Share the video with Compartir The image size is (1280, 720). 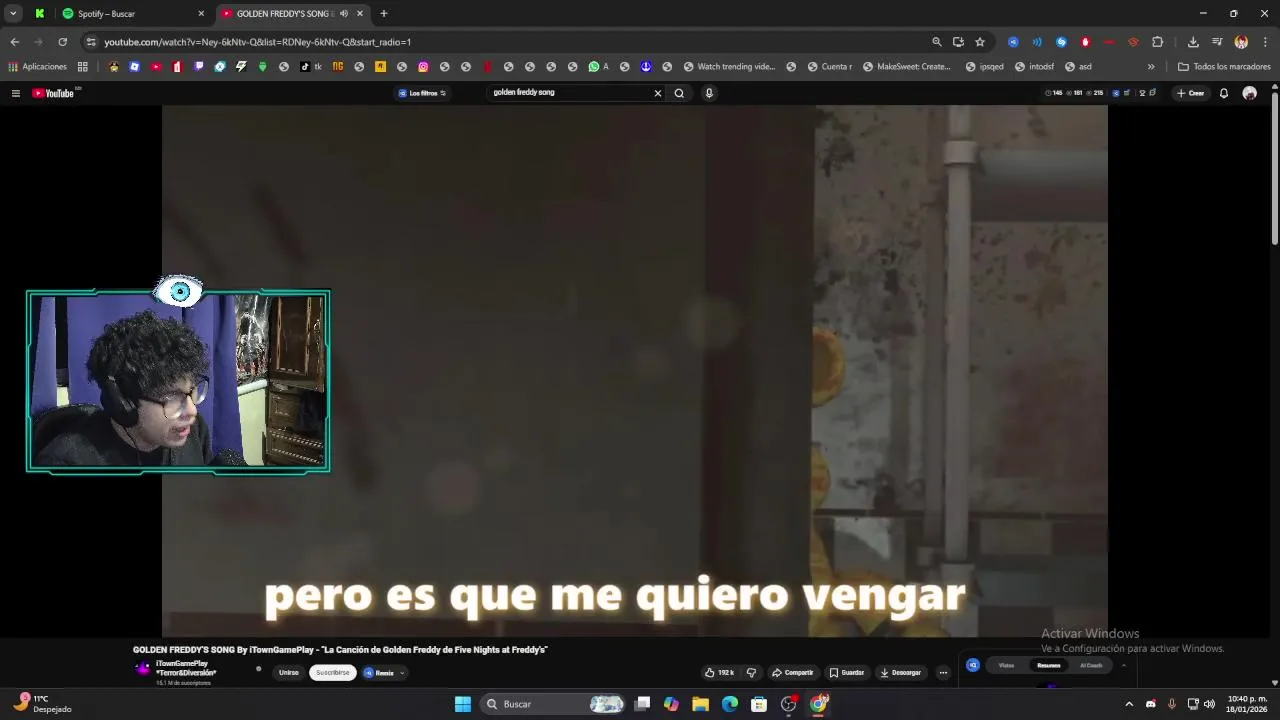(x=792, y=673)
